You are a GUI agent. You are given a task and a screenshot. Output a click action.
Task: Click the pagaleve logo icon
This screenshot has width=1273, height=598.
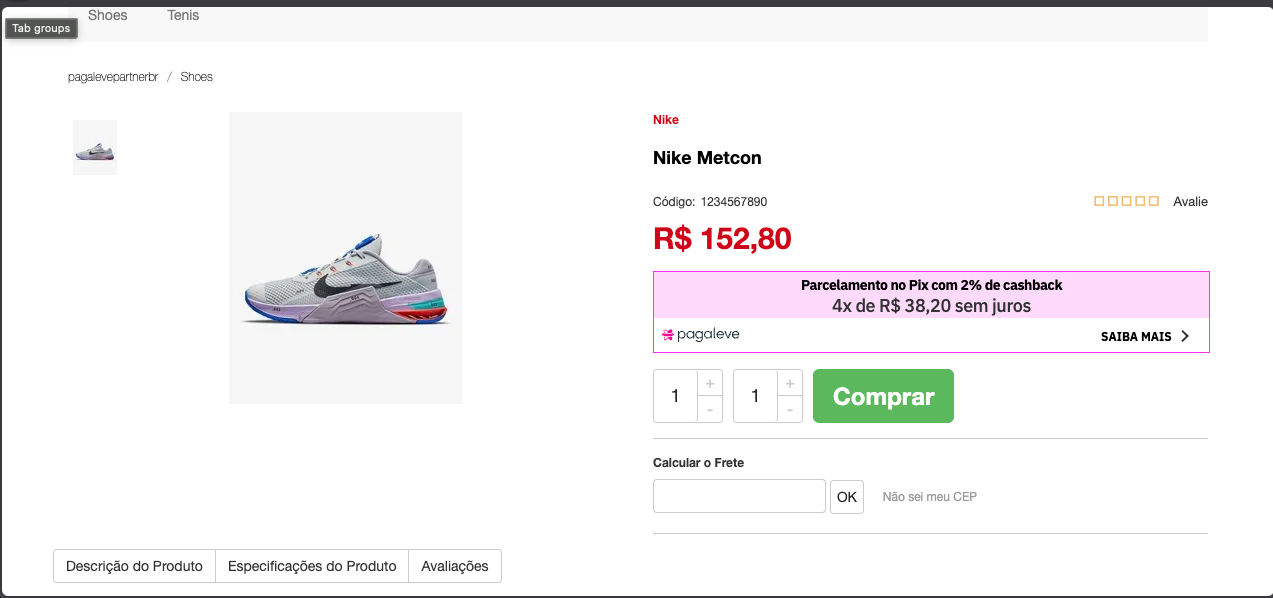coord(668,335)
